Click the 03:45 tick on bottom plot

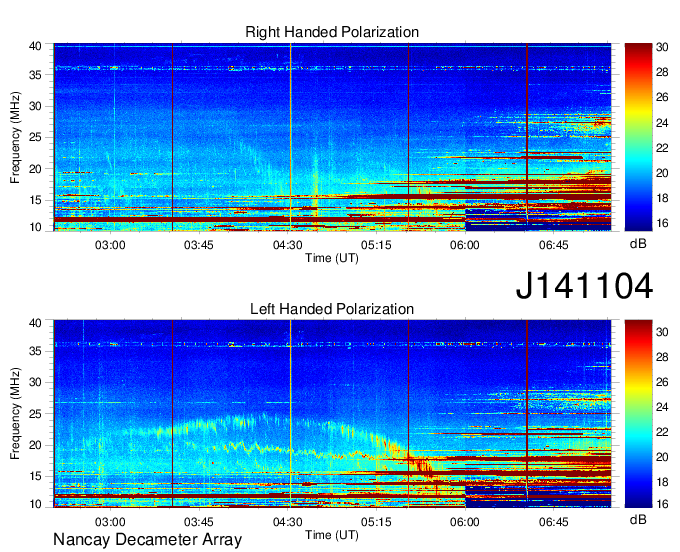[199, 522]
